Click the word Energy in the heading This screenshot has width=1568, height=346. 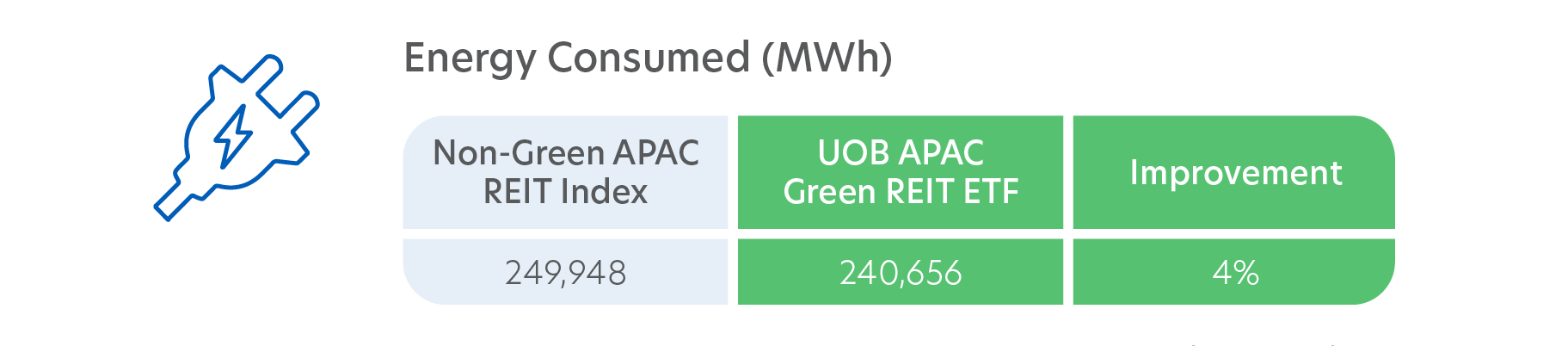tap(470, 60)
